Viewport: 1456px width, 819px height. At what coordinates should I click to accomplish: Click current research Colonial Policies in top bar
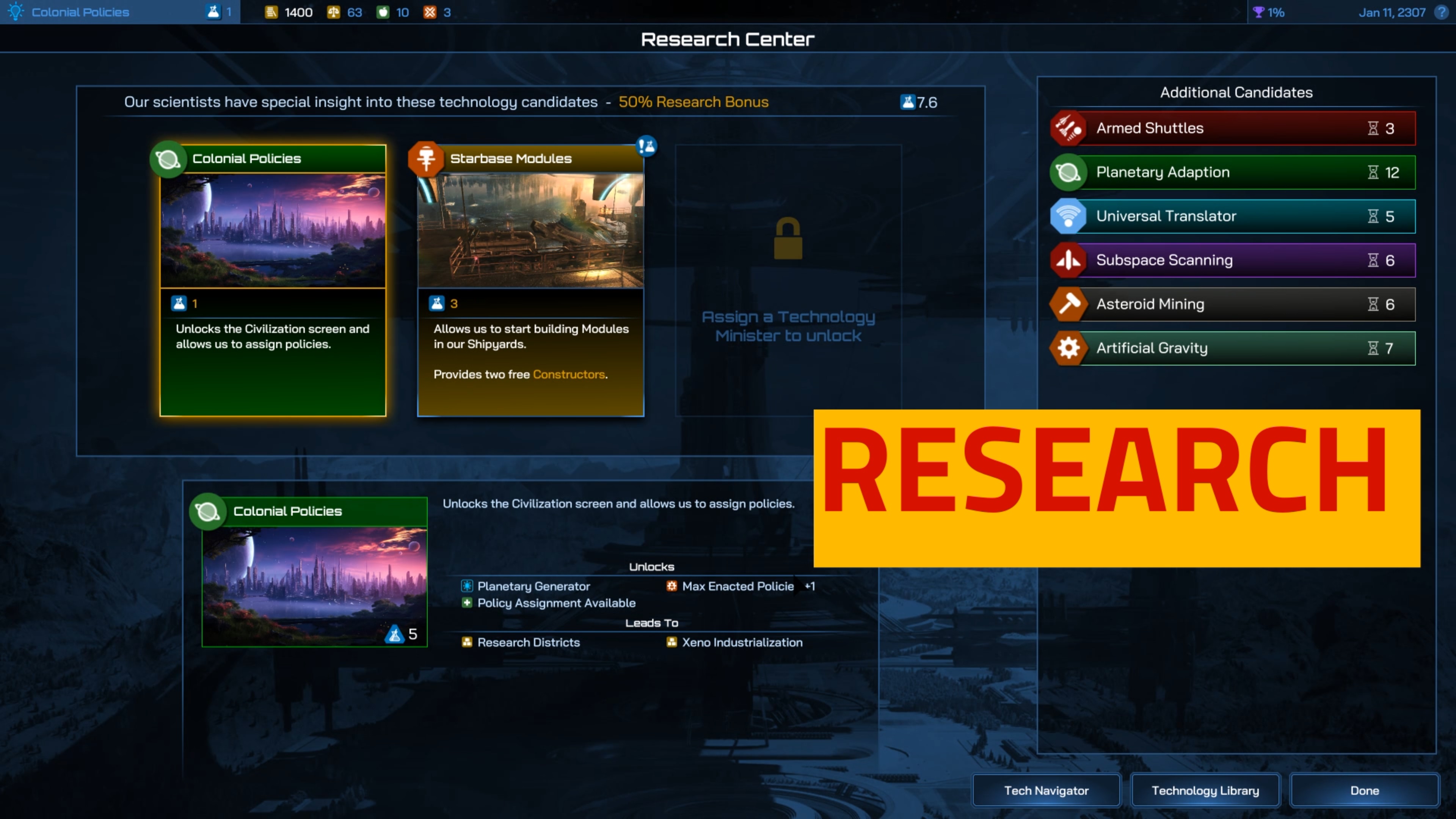tap(80, 12)
